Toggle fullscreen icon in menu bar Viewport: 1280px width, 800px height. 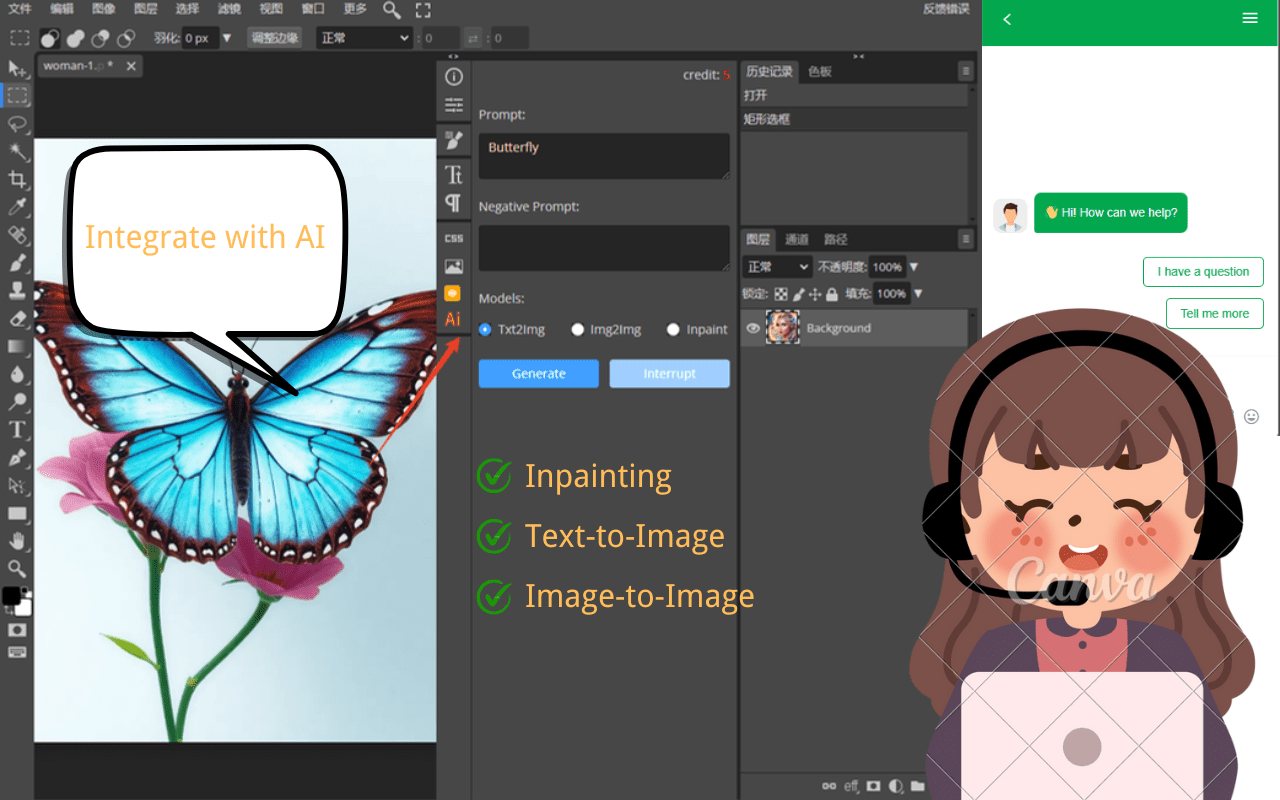[423, 10]
